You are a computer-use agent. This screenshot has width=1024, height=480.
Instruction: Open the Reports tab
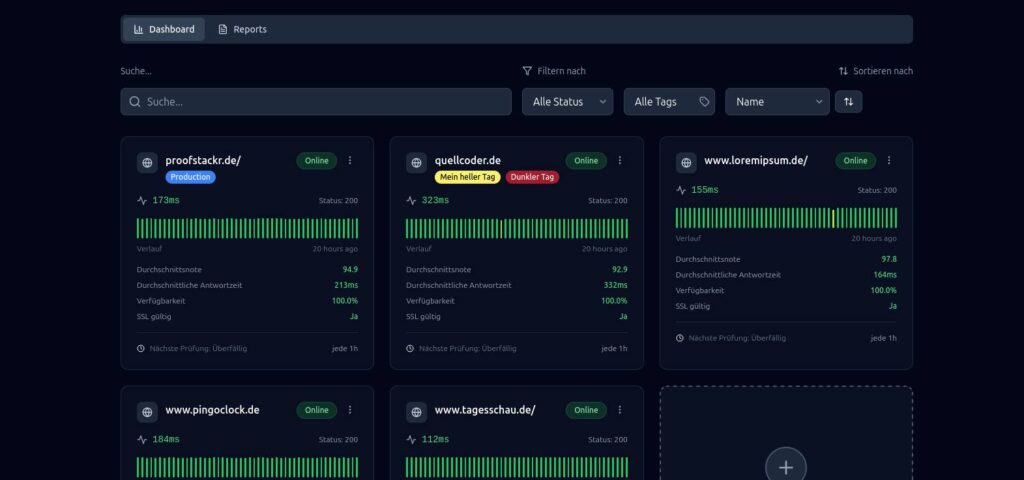point(242,29)
